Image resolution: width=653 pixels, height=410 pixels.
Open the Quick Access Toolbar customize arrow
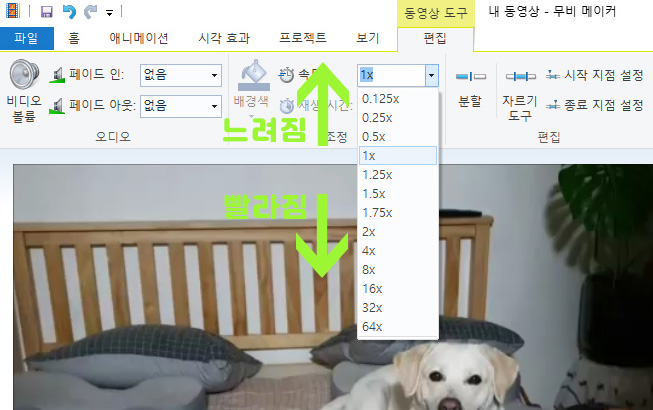tap(110, 13)
